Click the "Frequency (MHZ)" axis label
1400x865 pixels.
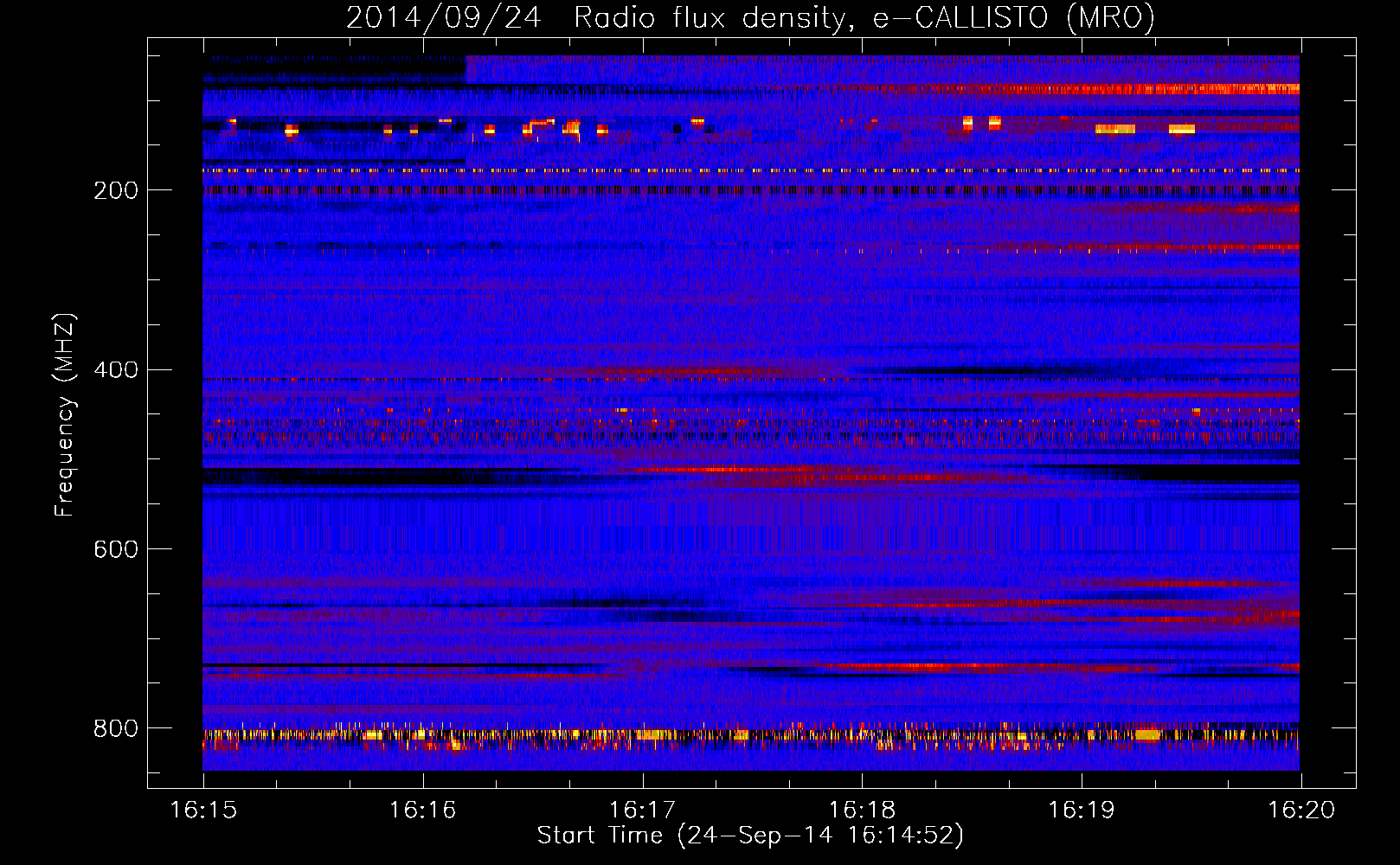click(65, 415)
